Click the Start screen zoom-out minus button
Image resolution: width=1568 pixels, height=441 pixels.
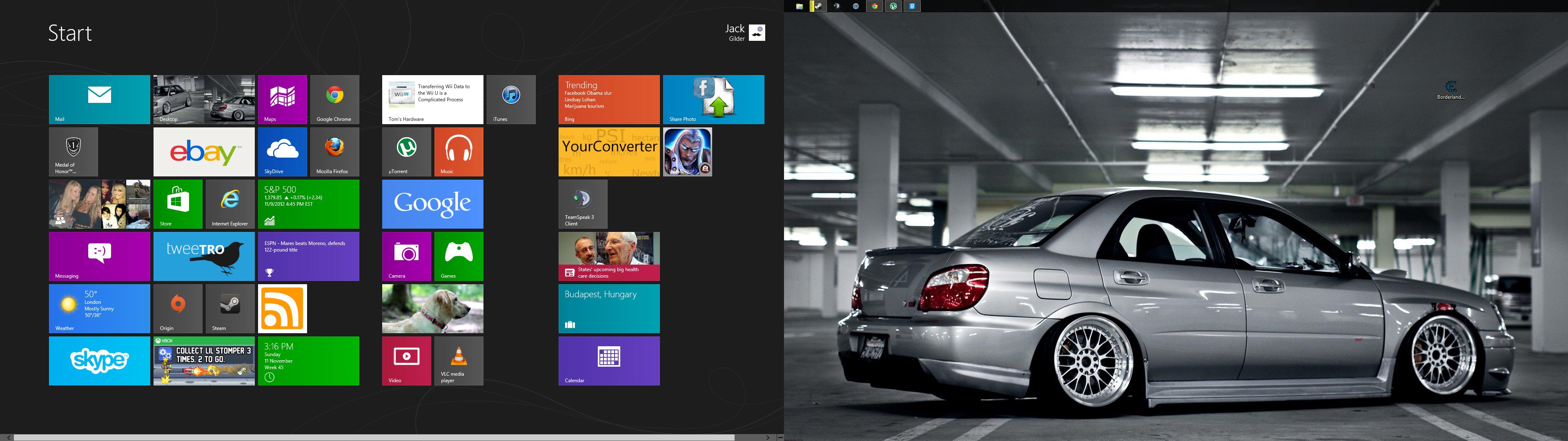[x=780, y=437]
